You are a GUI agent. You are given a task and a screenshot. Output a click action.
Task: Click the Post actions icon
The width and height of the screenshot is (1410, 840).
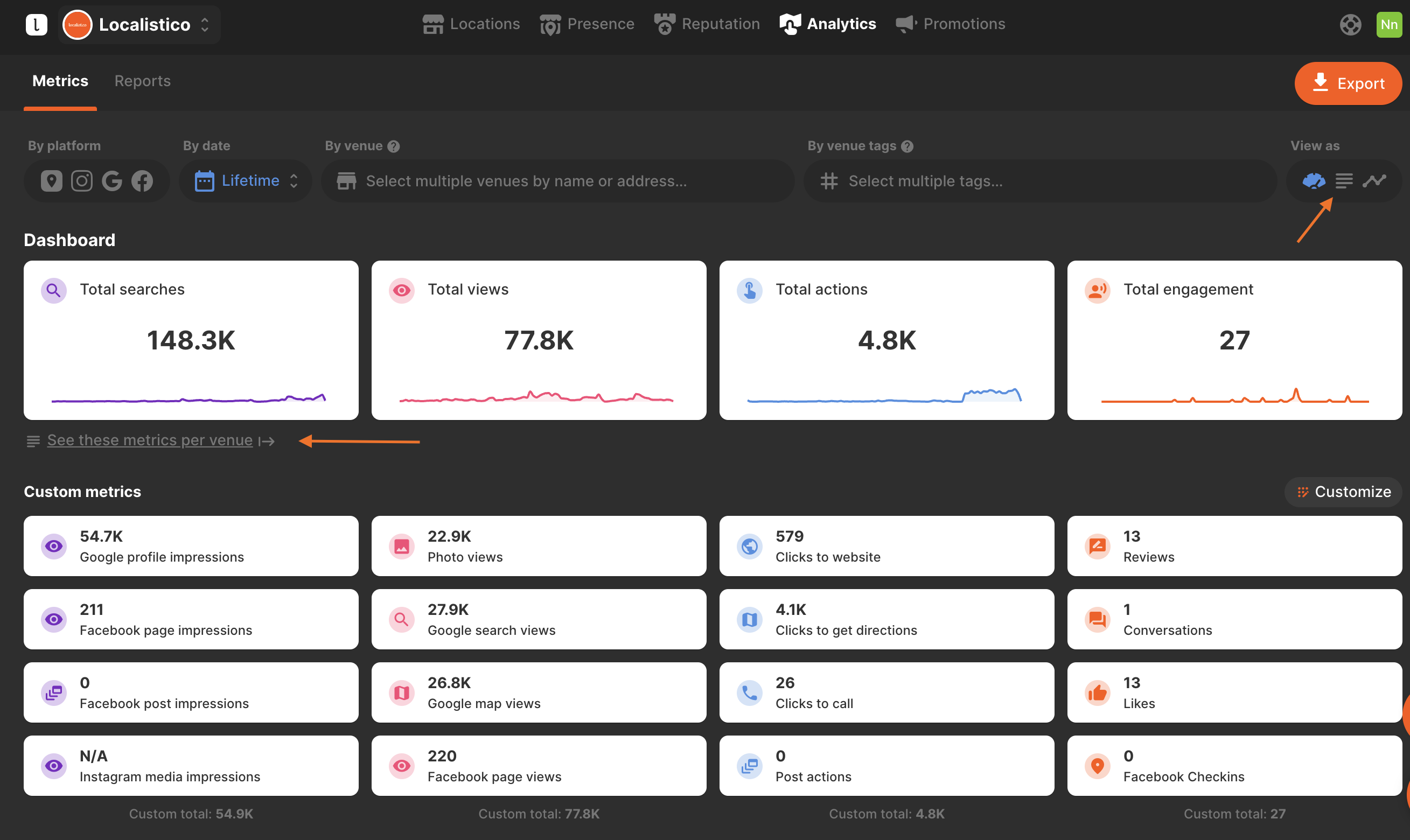(x=750, y=766)
